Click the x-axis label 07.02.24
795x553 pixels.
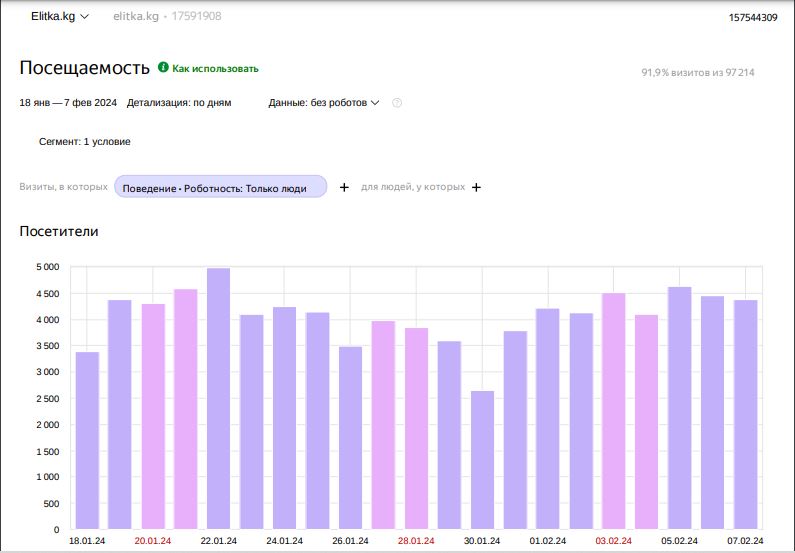tap(745, 541)
